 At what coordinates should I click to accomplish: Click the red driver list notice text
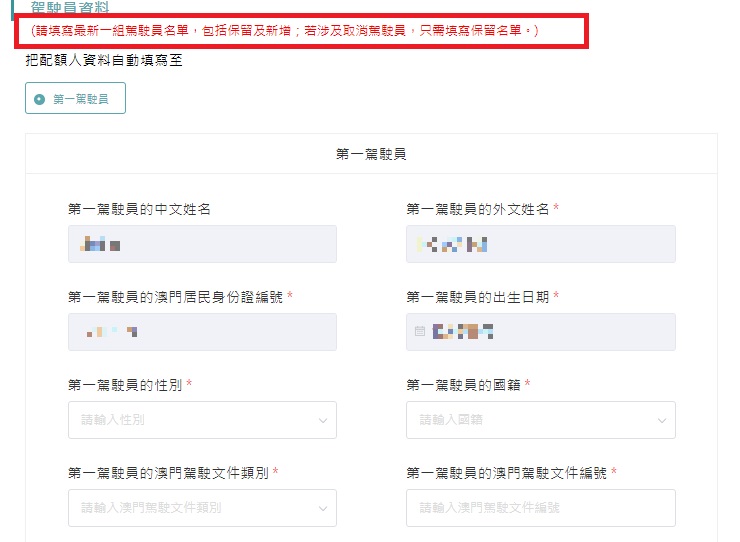(x=285, y=32)
